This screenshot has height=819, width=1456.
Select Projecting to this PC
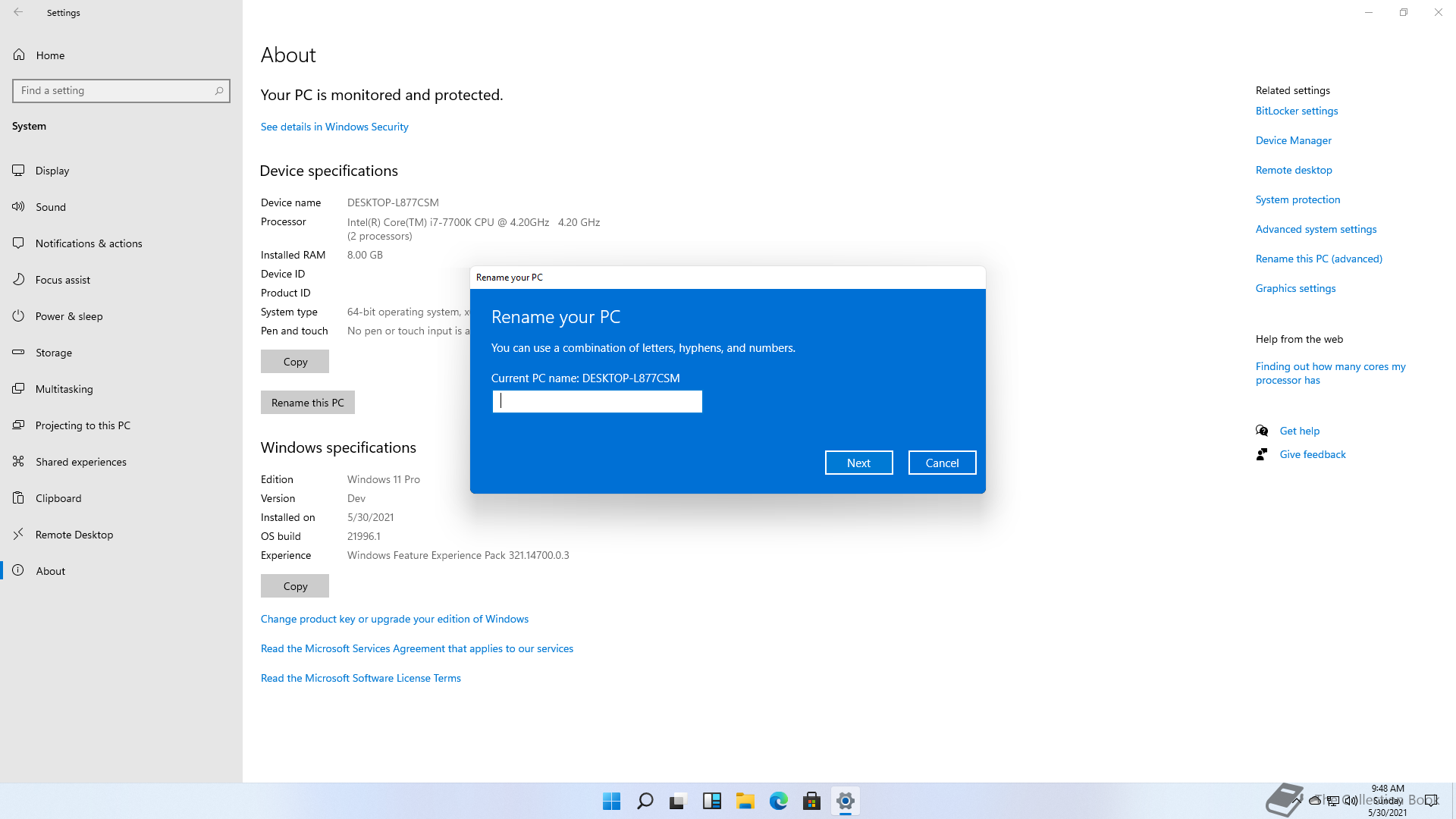pos(121,425)
